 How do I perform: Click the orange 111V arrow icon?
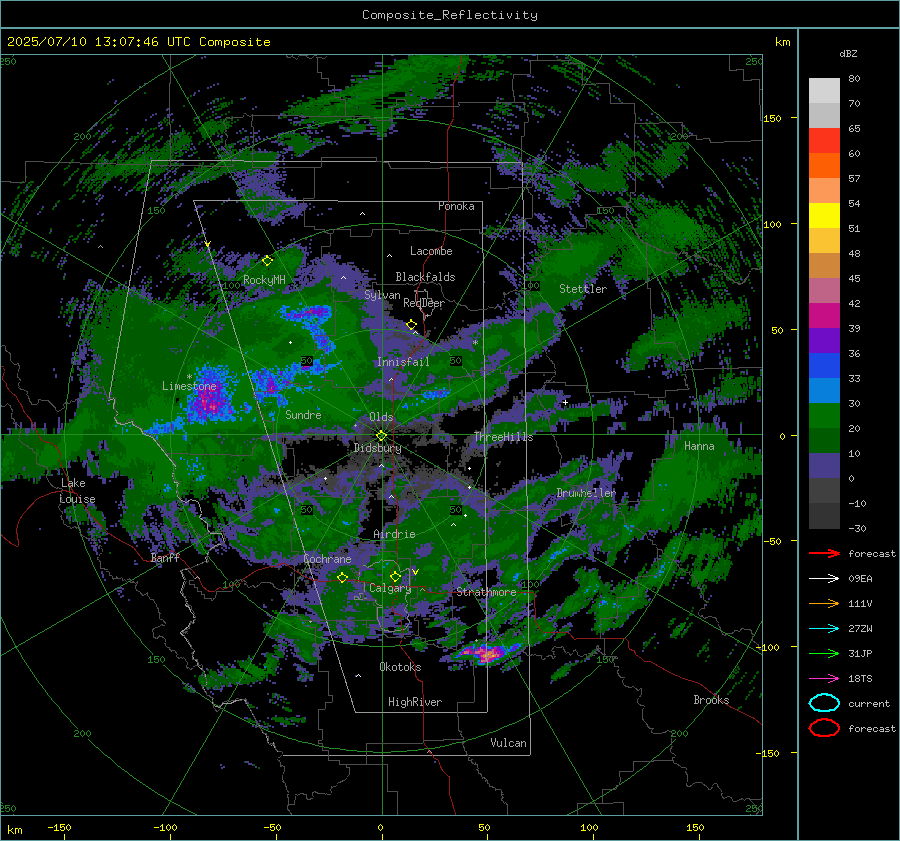[x=824, y=603]
